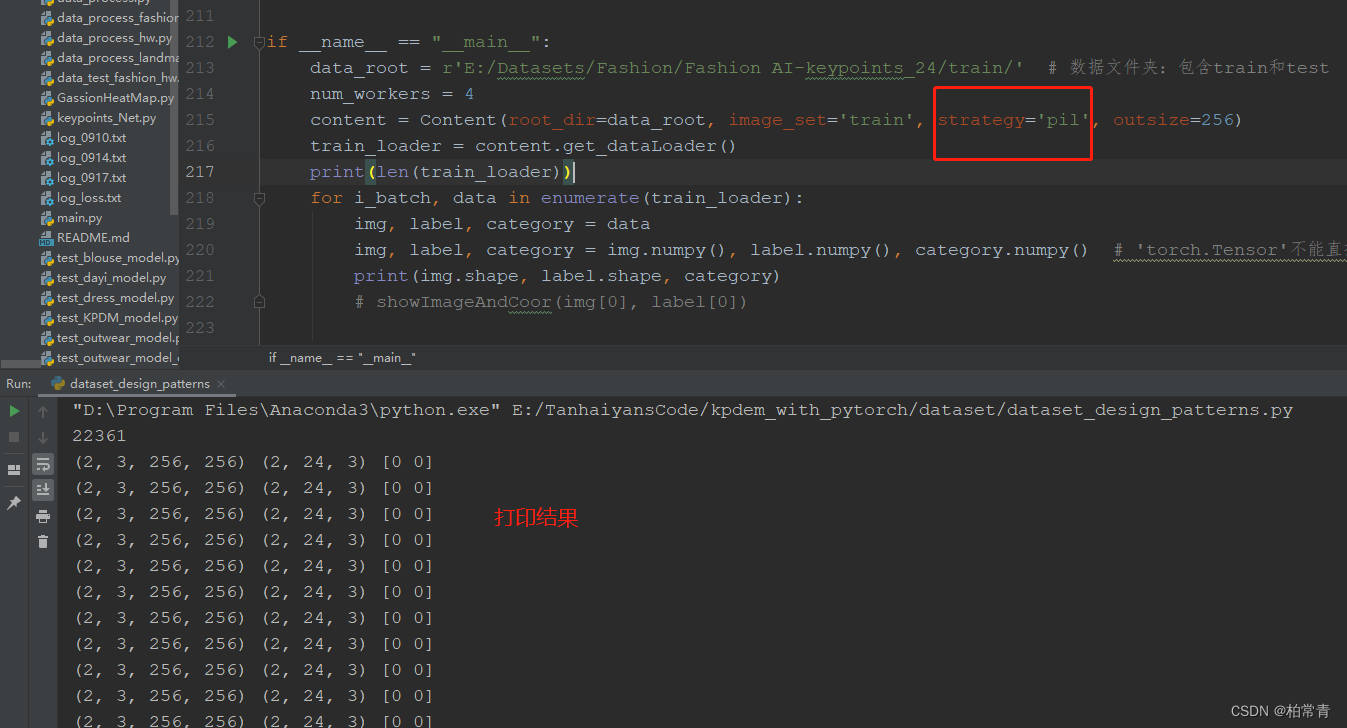The width and height of the screenshot is (1347, 728).
Task: Select test_blouse_model.py in project tree
Action: pyautogui.click(x=118, y=258)
